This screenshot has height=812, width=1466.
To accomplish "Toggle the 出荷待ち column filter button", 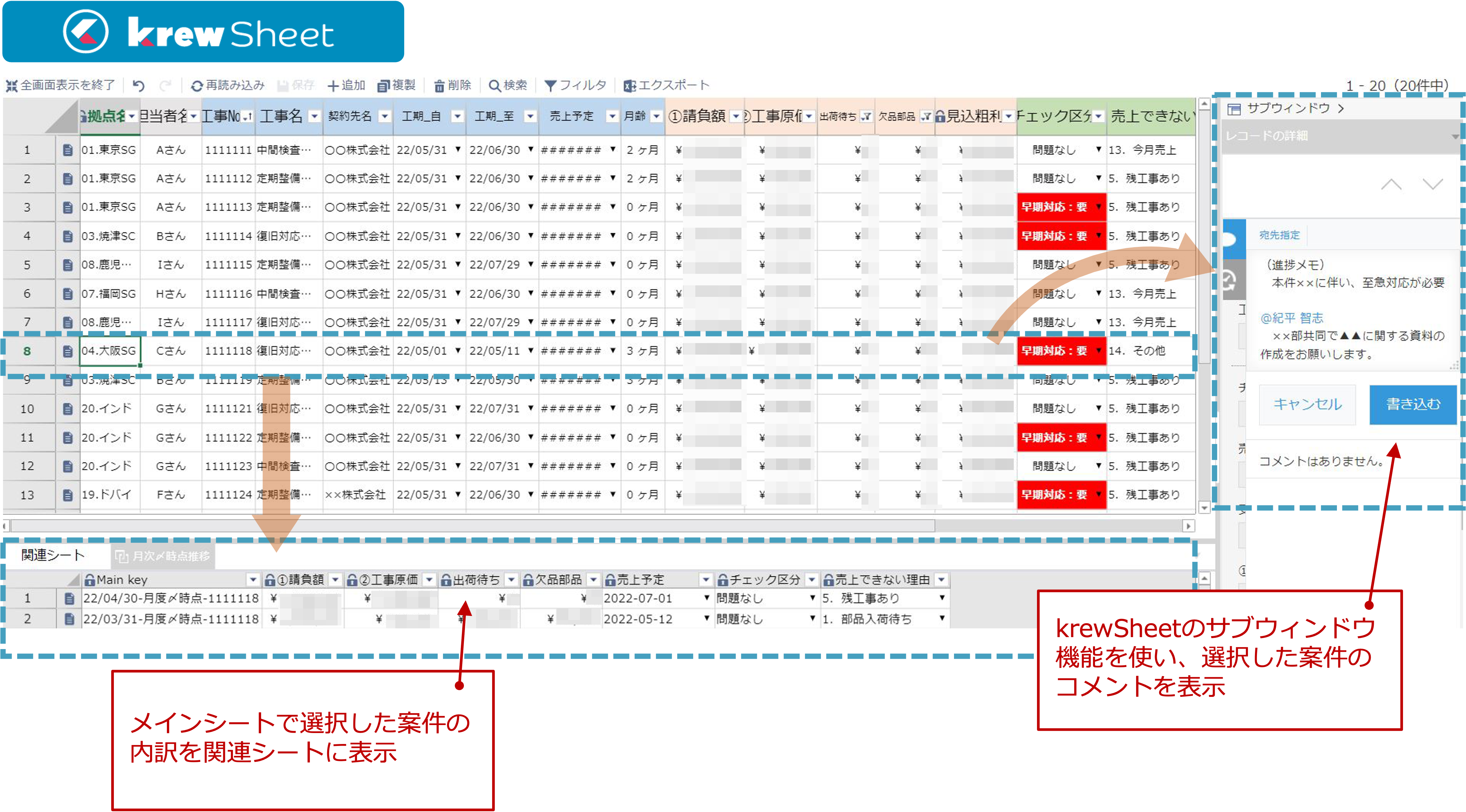I will [x=866, y=117].
